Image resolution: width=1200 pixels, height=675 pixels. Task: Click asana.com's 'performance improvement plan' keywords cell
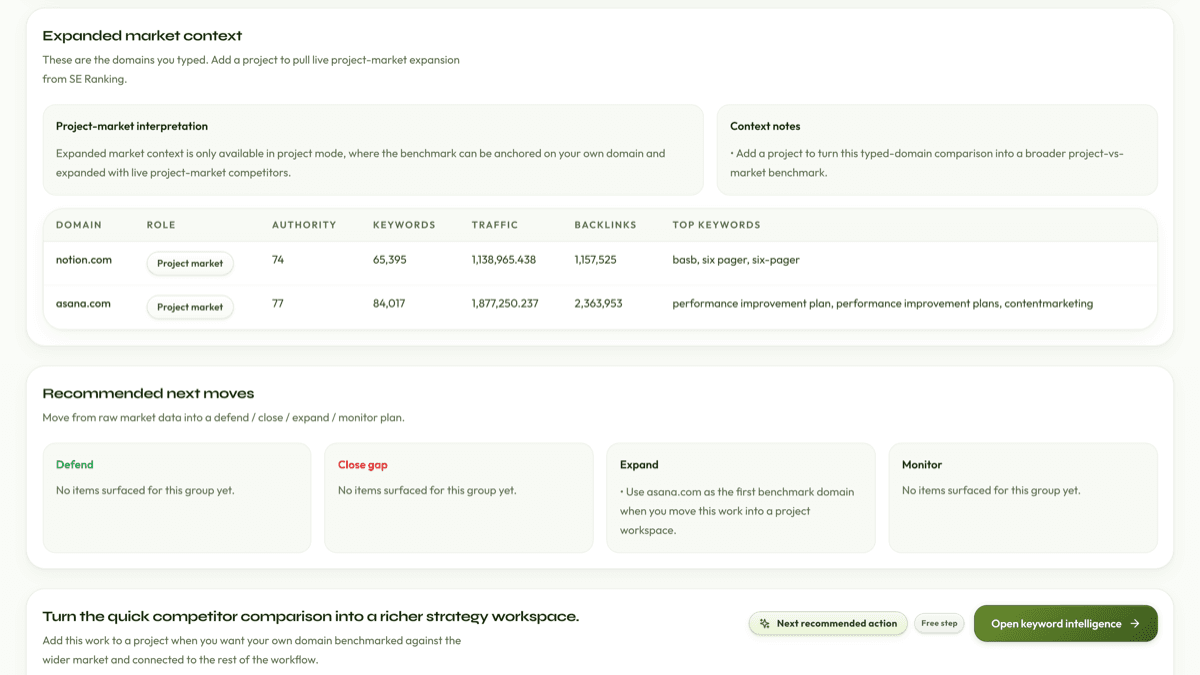tap(883, 303)
